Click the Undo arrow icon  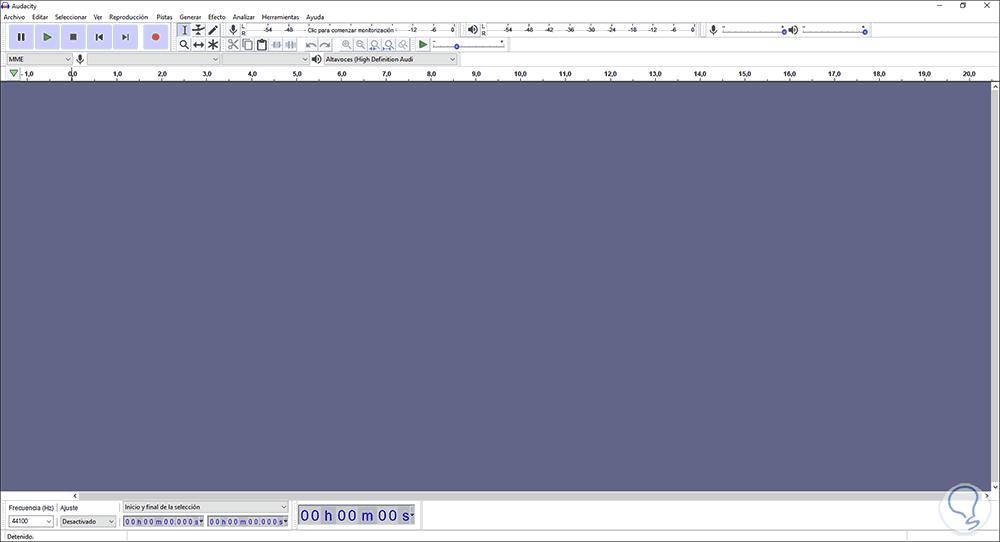311,45
